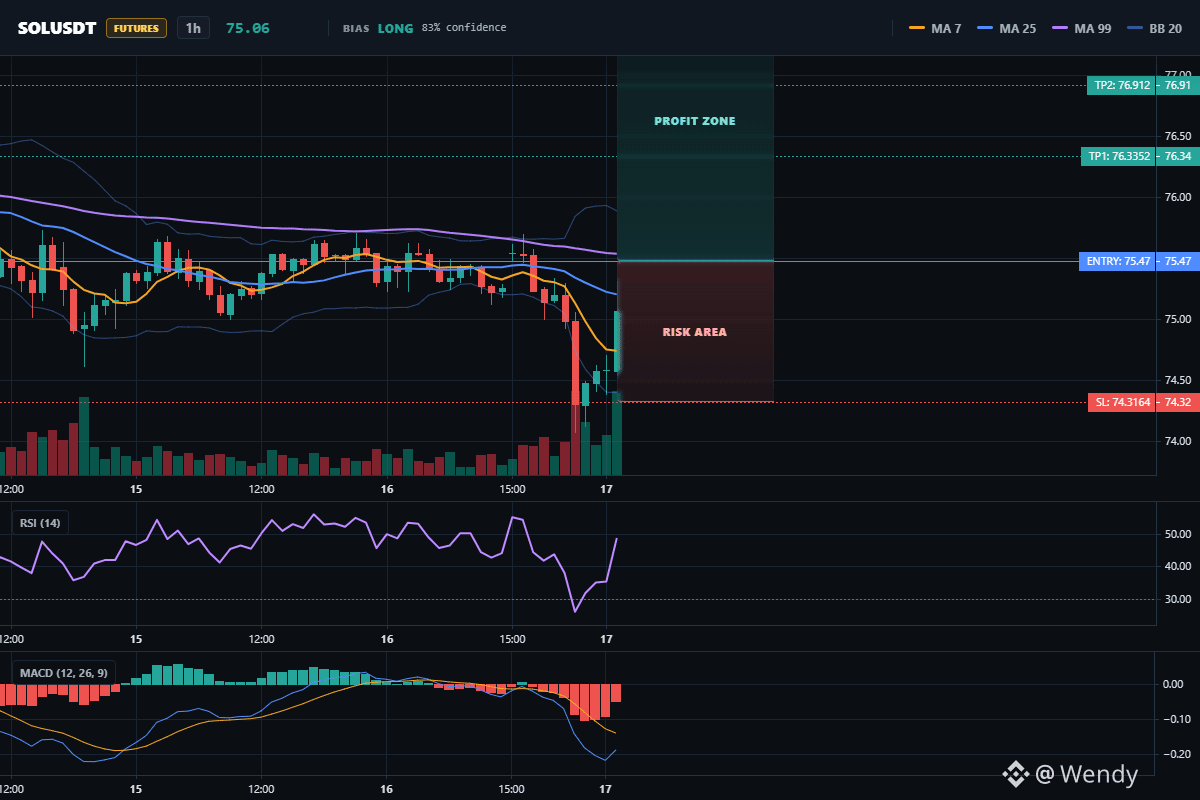Image resolution: width=1200 pixels, height=800 pixels.
Task: Click the 75.00 price axis label
Action: pos(1178,319)
